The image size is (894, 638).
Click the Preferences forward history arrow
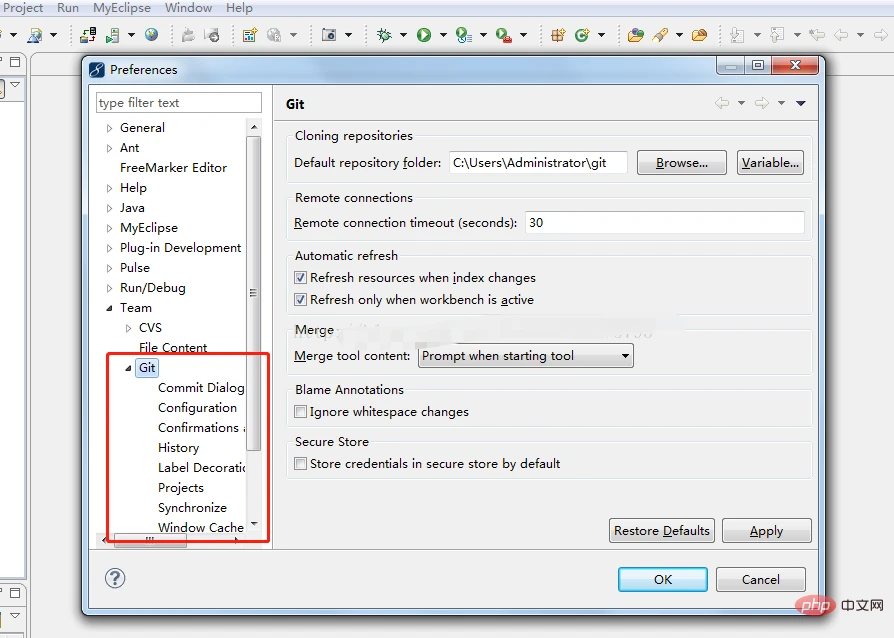[762, 103]
